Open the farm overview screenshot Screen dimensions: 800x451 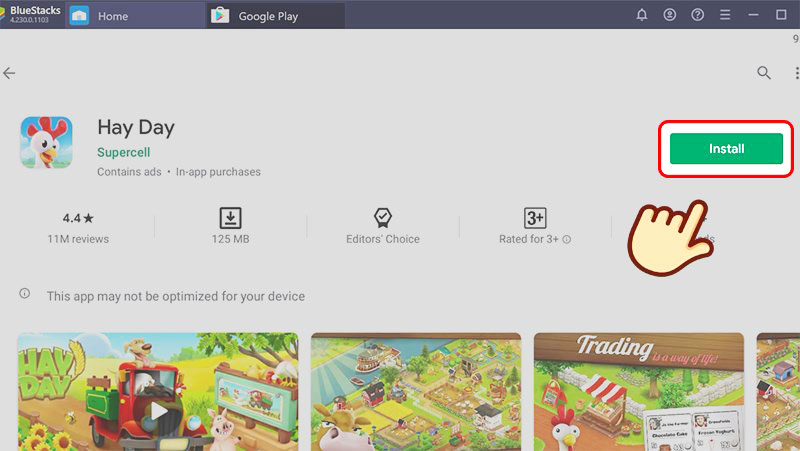tap(416, 392)
